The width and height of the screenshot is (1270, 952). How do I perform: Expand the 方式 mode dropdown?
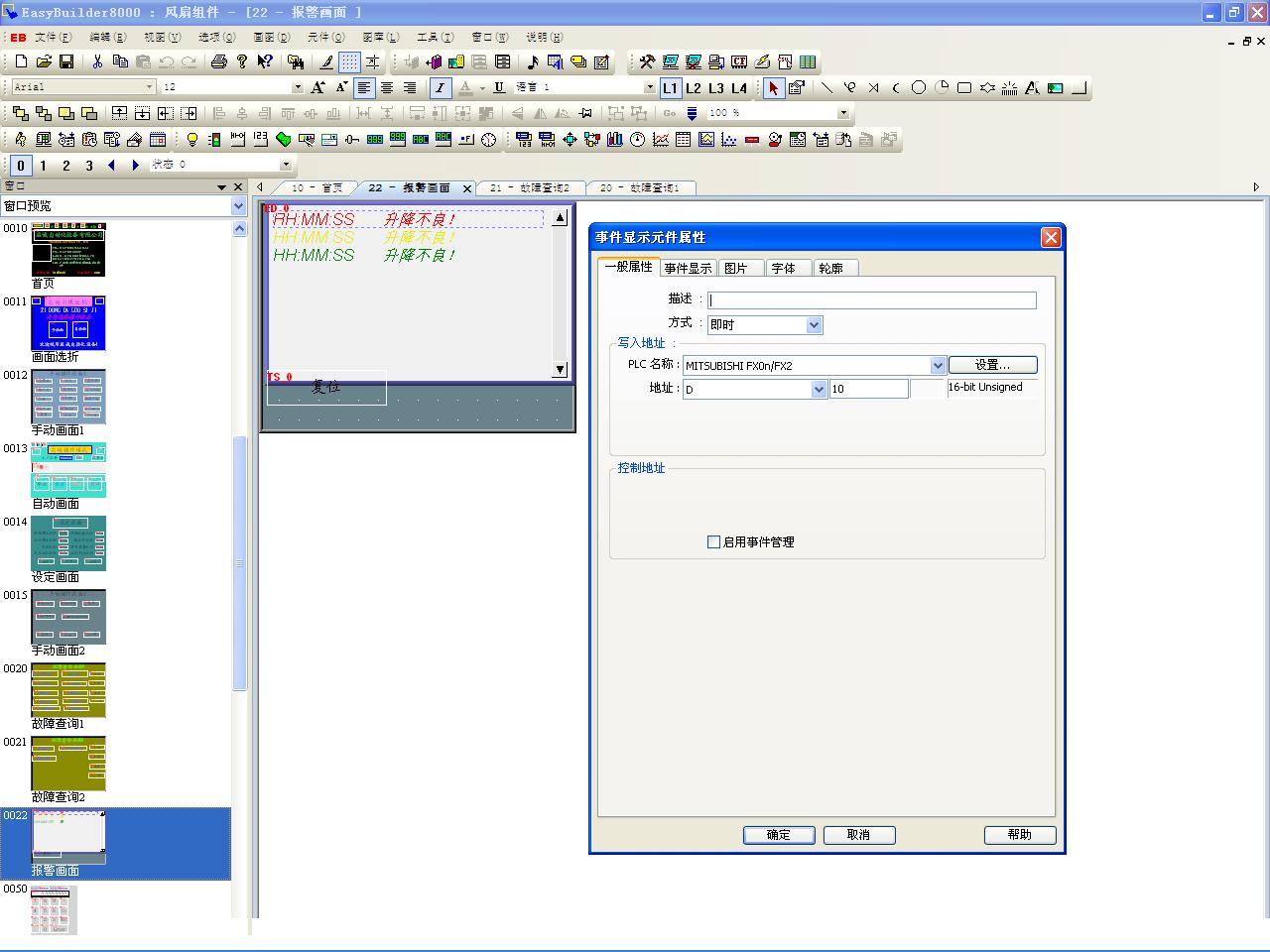pyautogui.click(x=814, y=325)
